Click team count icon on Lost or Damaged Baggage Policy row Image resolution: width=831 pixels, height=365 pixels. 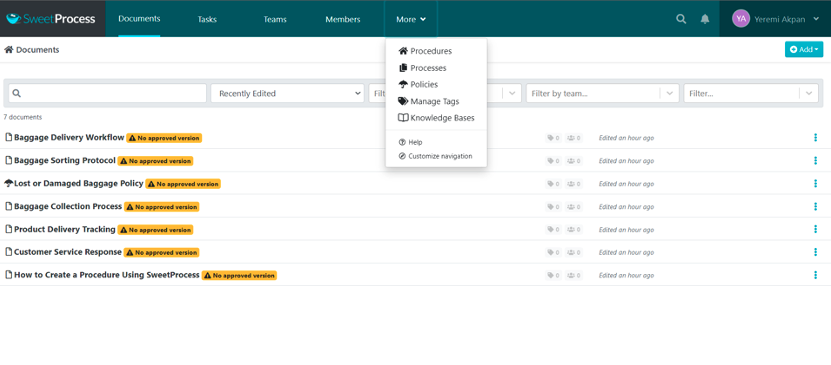point(573,184)
